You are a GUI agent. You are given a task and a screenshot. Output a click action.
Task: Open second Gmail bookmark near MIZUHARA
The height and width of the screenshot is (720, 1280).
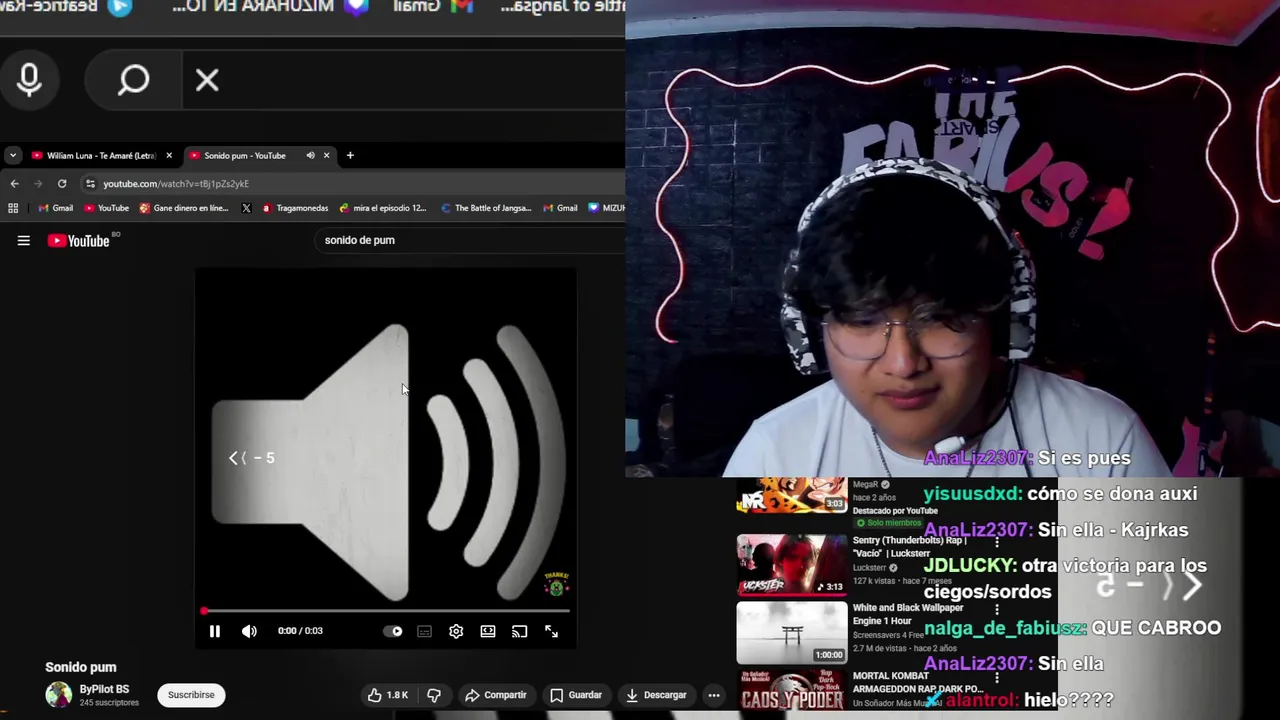tap(560, 208)
